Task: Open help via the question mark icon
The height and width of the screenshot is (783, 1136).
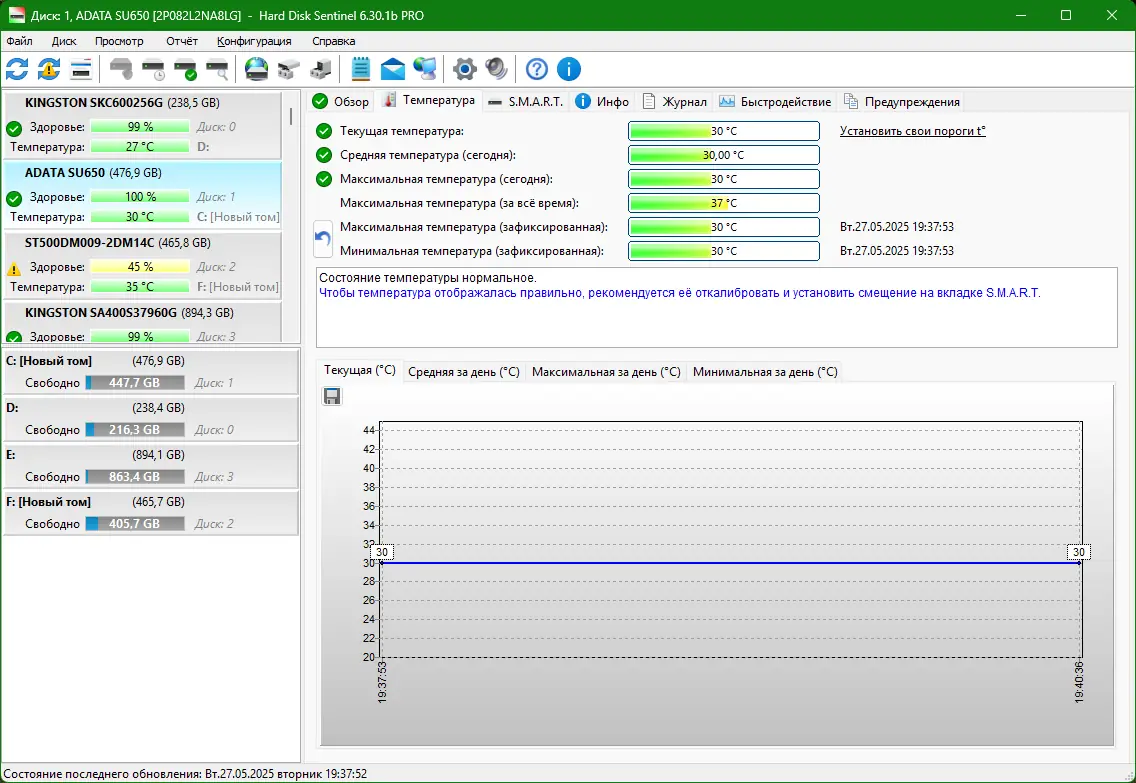Action: click(x=537, y=69)
